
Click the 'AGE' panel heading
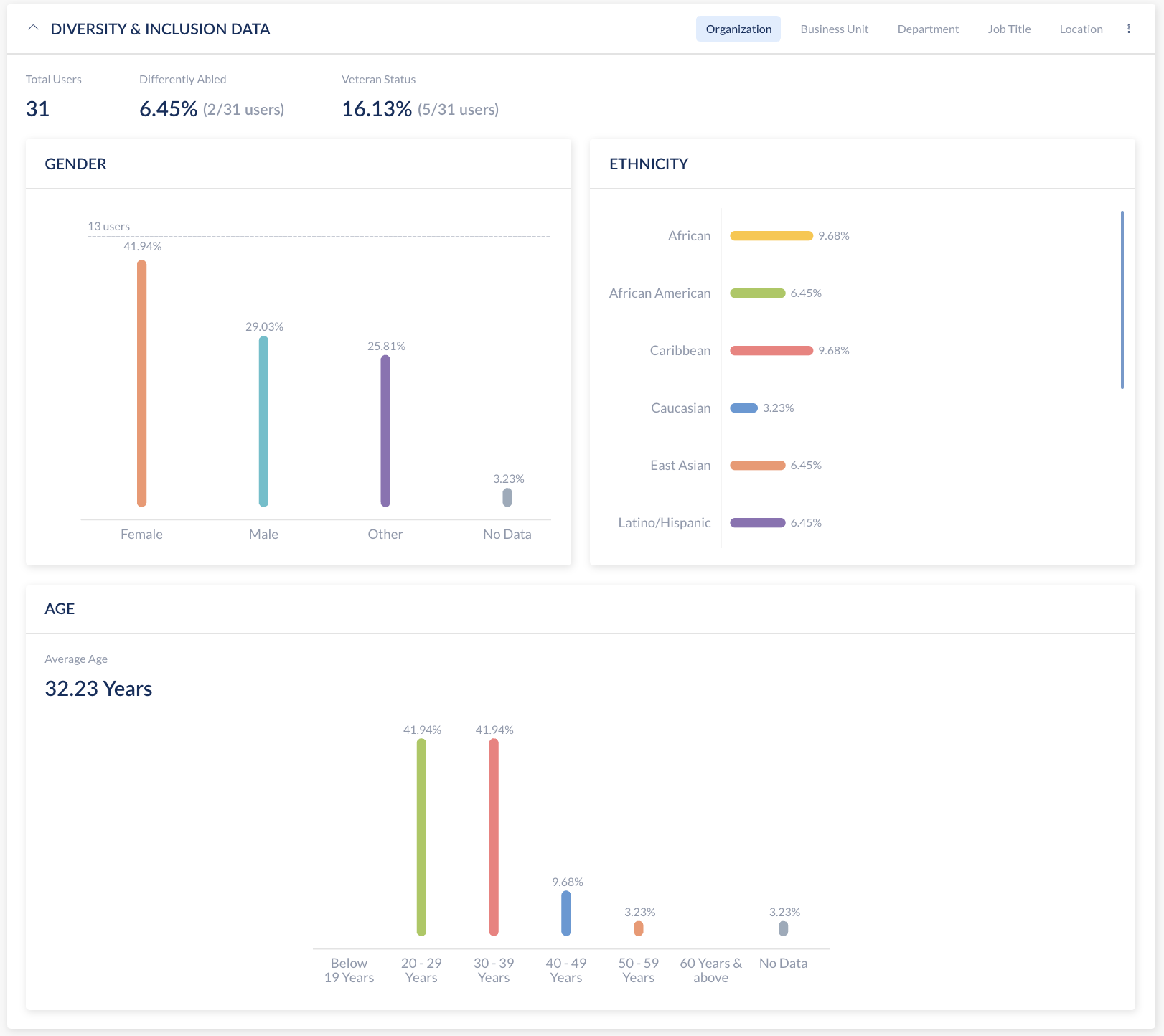click(x=60, y=608)
